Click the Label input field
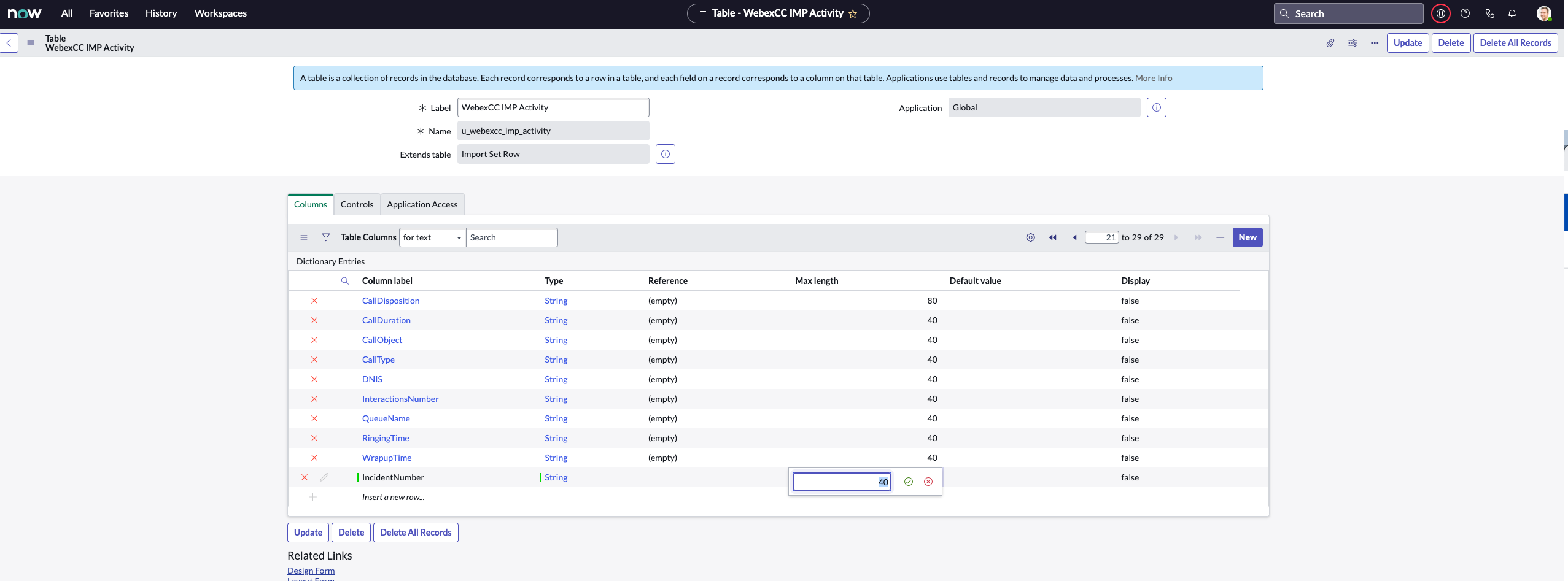1568x581 pixels. [x=553, y=107]
